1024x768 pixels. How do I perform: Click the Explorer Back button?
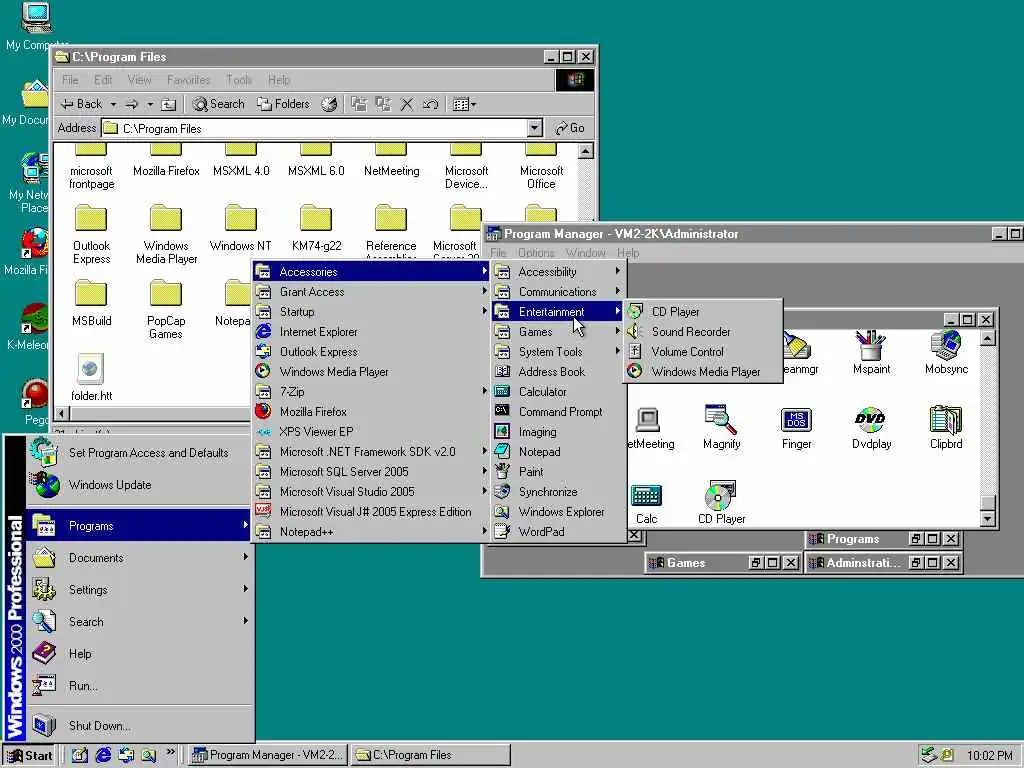[82, 104]
